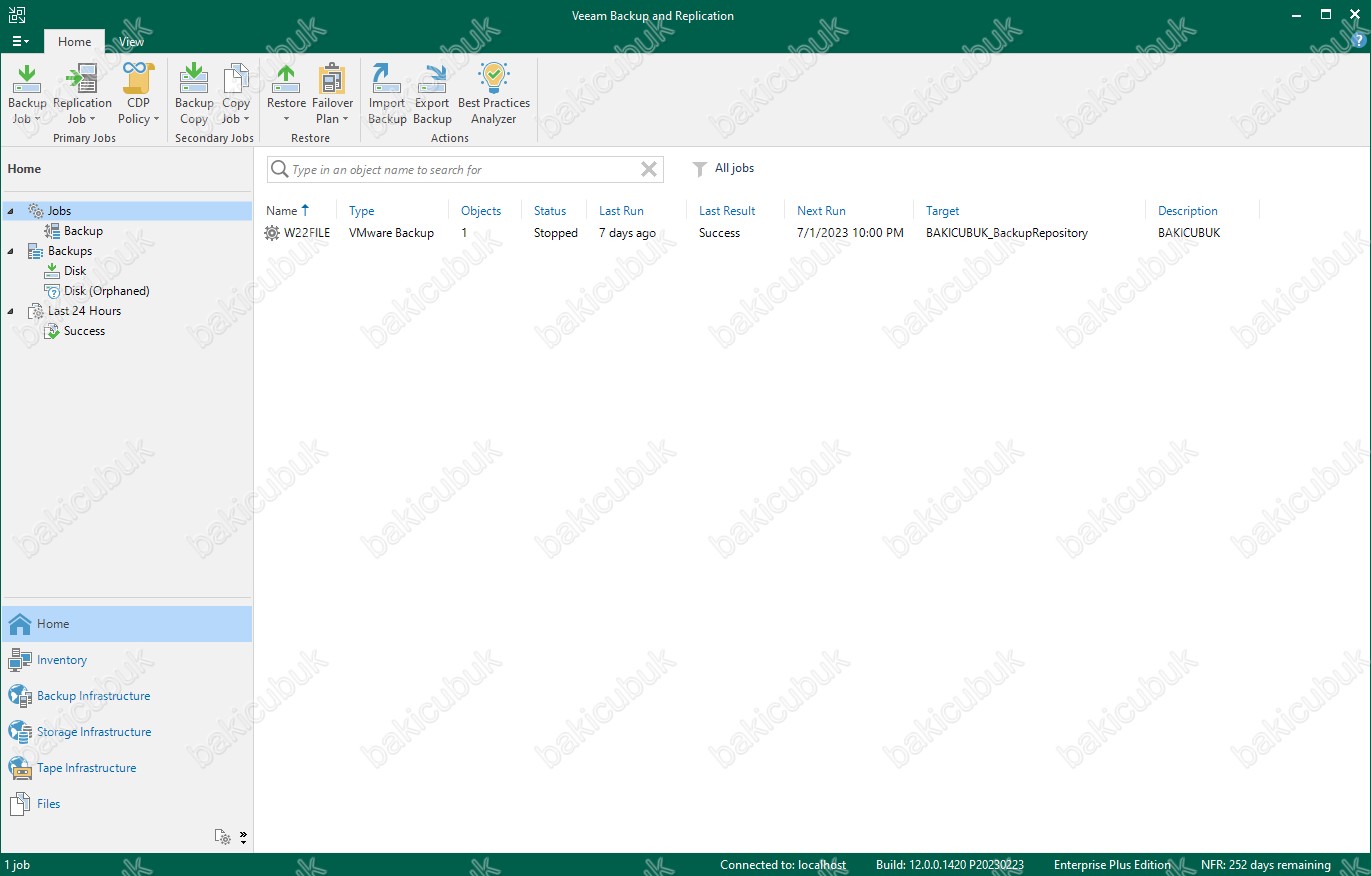Image resolution: width=1371 pixels, height=876 pixels.
Task: Open the Home navigation pane
Action: pos(126,624)
